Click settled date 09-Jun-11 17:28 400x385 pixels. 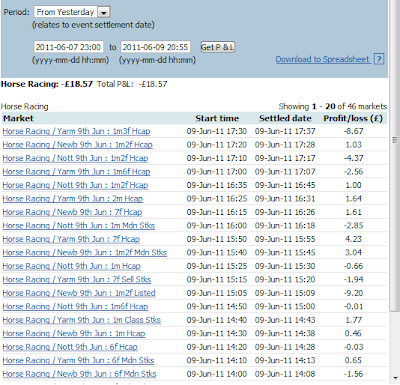pos(285,145)
